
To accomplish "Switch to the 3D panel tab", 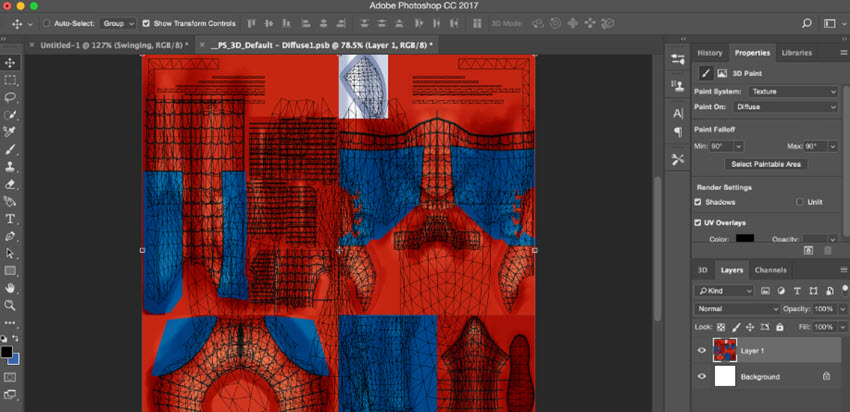I will click(x=703, y=270).
